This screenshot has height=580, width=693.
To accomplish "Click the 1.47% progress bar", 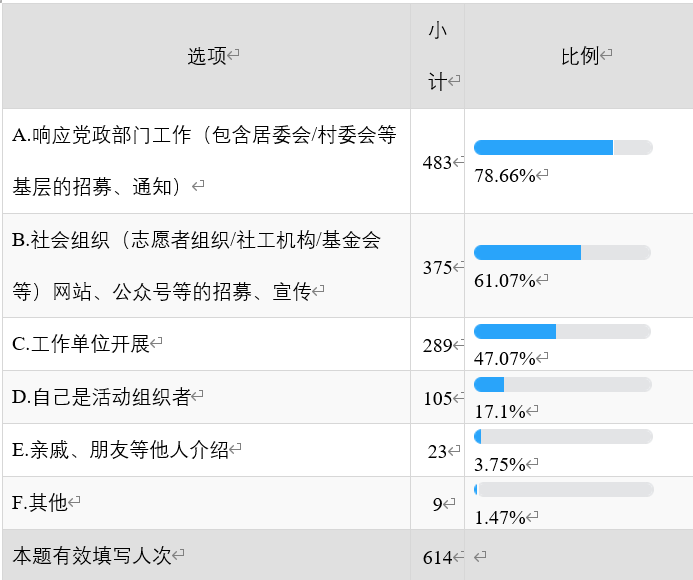I will 563,490.
